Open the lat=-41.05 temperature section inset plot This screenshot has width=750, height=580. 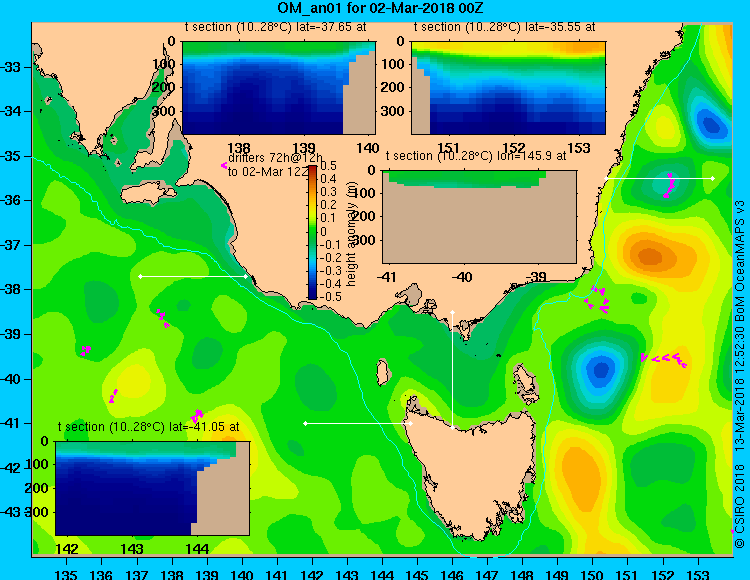[152, 488]
